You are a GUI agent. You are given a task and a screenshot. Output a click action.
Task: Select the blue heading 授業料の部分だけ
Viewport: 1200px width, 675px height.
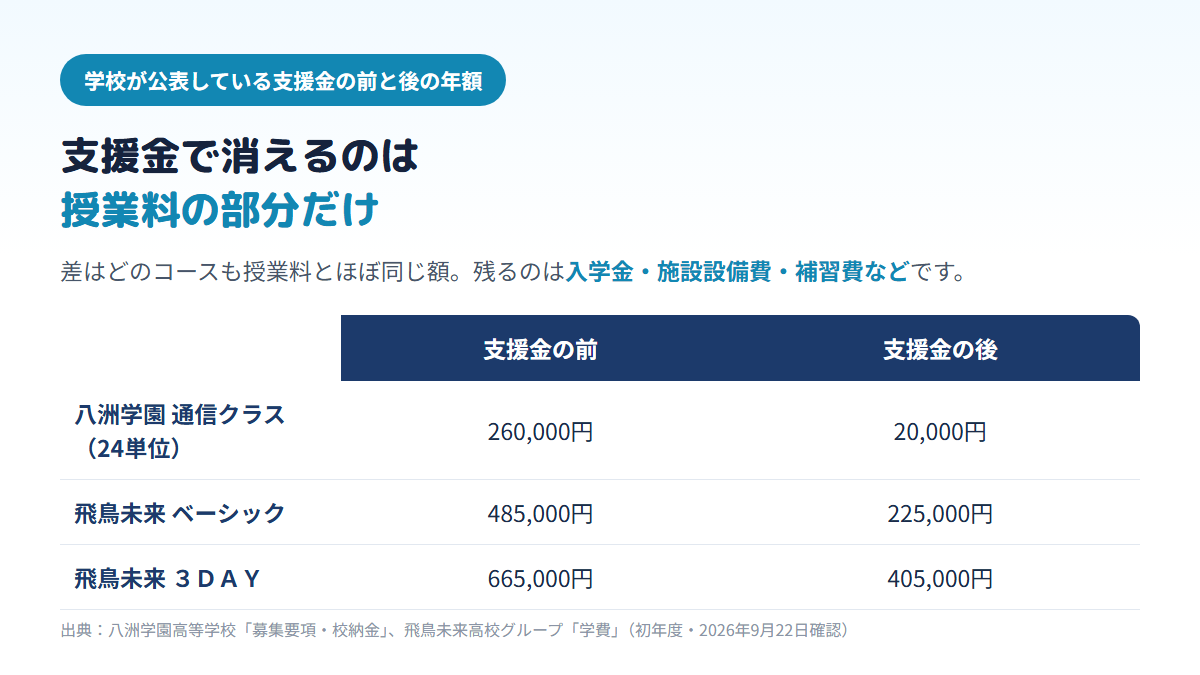pyautogui.click(x=220, y=210)
